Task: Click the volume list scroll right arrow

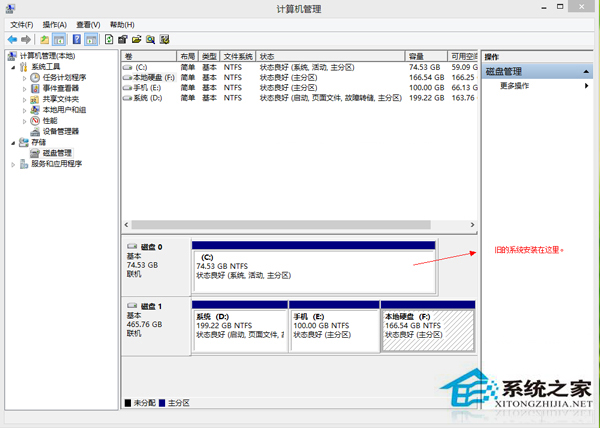Action: coord(472,225)
